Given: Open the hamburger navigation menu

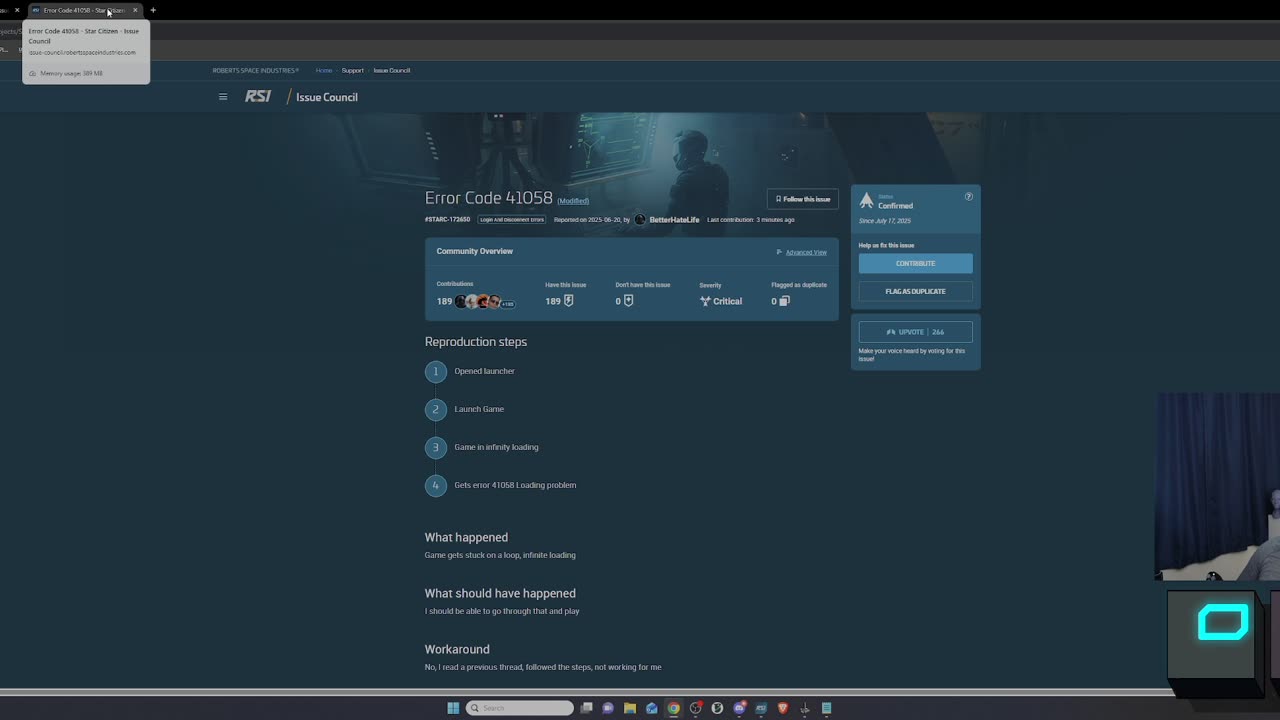Looking at the screenshot, I should tap(223, 97).
